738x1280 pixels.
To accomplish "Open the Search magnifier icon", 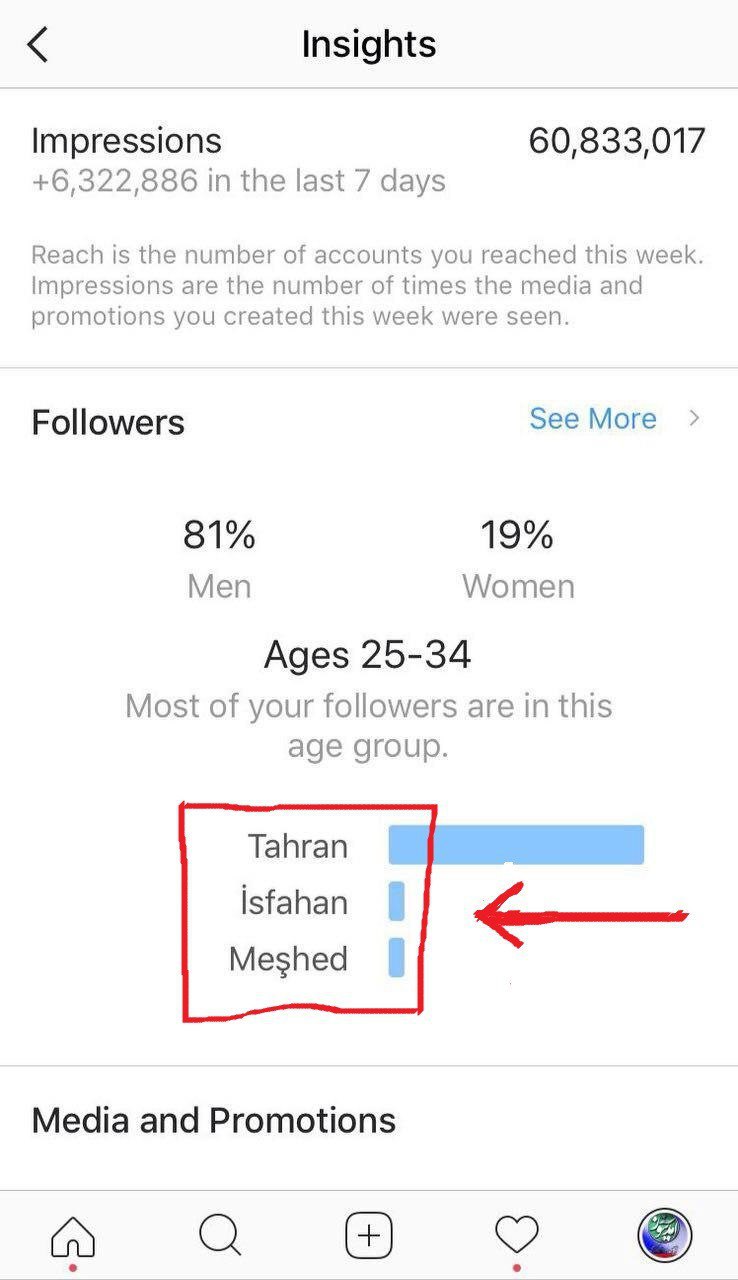I will pos(220,1236).
